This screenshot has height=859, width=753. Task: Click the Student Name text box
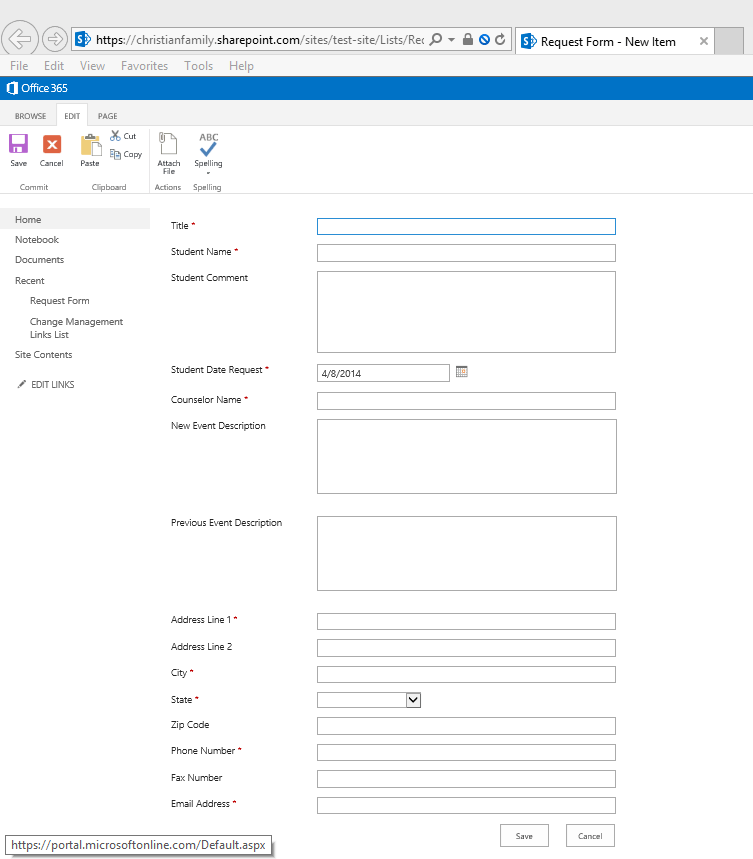tap(466, 253)
